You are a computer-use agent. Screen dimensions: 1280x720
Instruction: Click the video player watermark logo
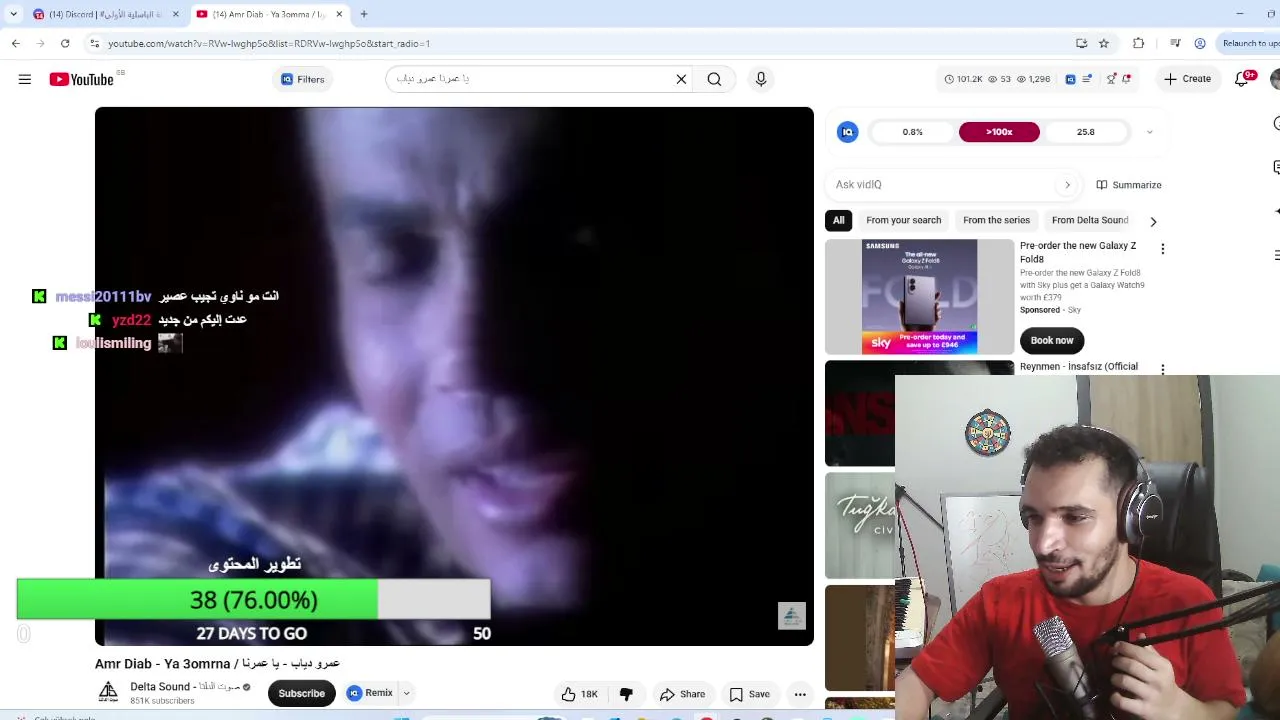[791, 616]
